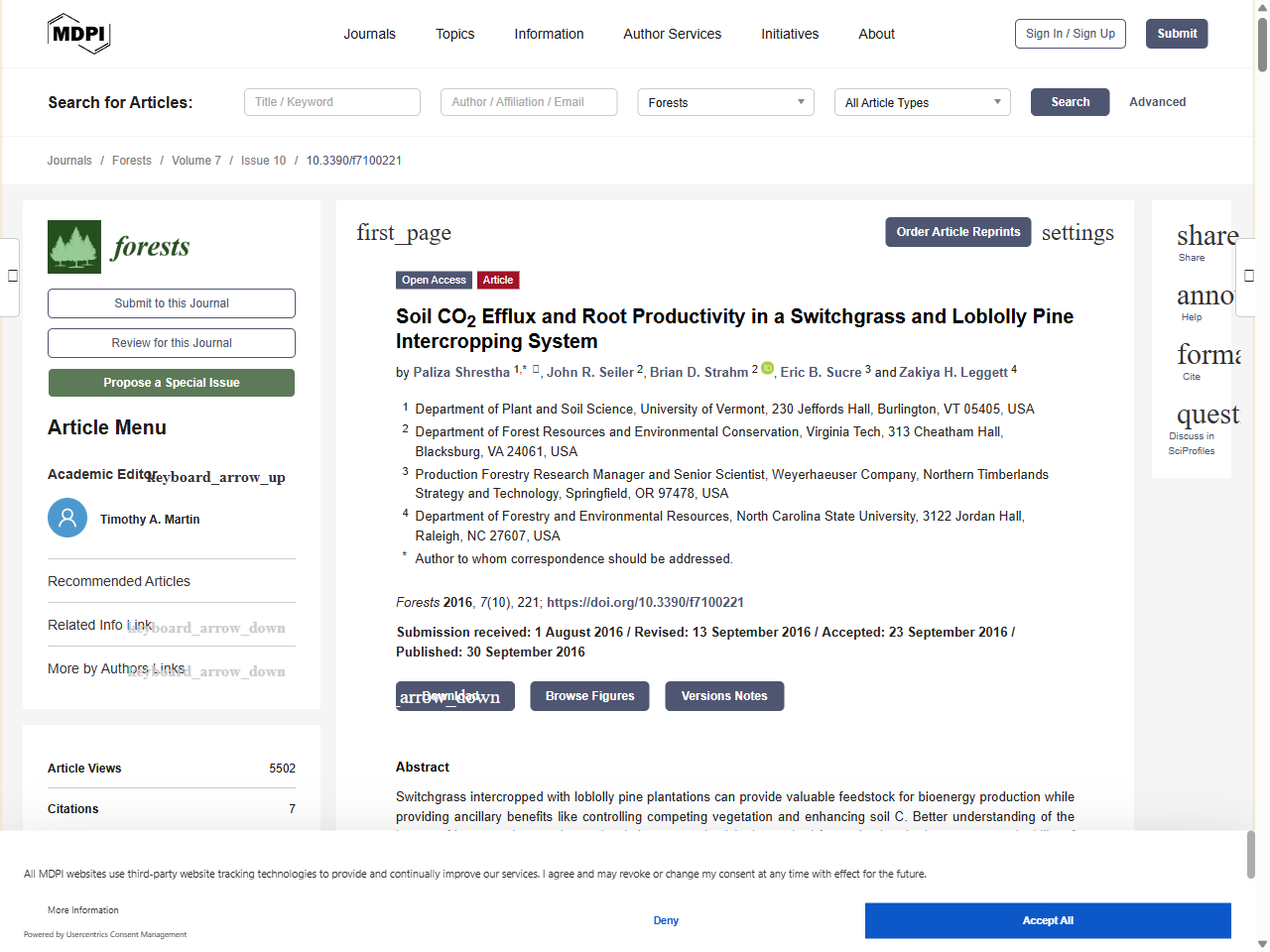Click Paliza Shrestha's email envelope icon

pos(536,370)
